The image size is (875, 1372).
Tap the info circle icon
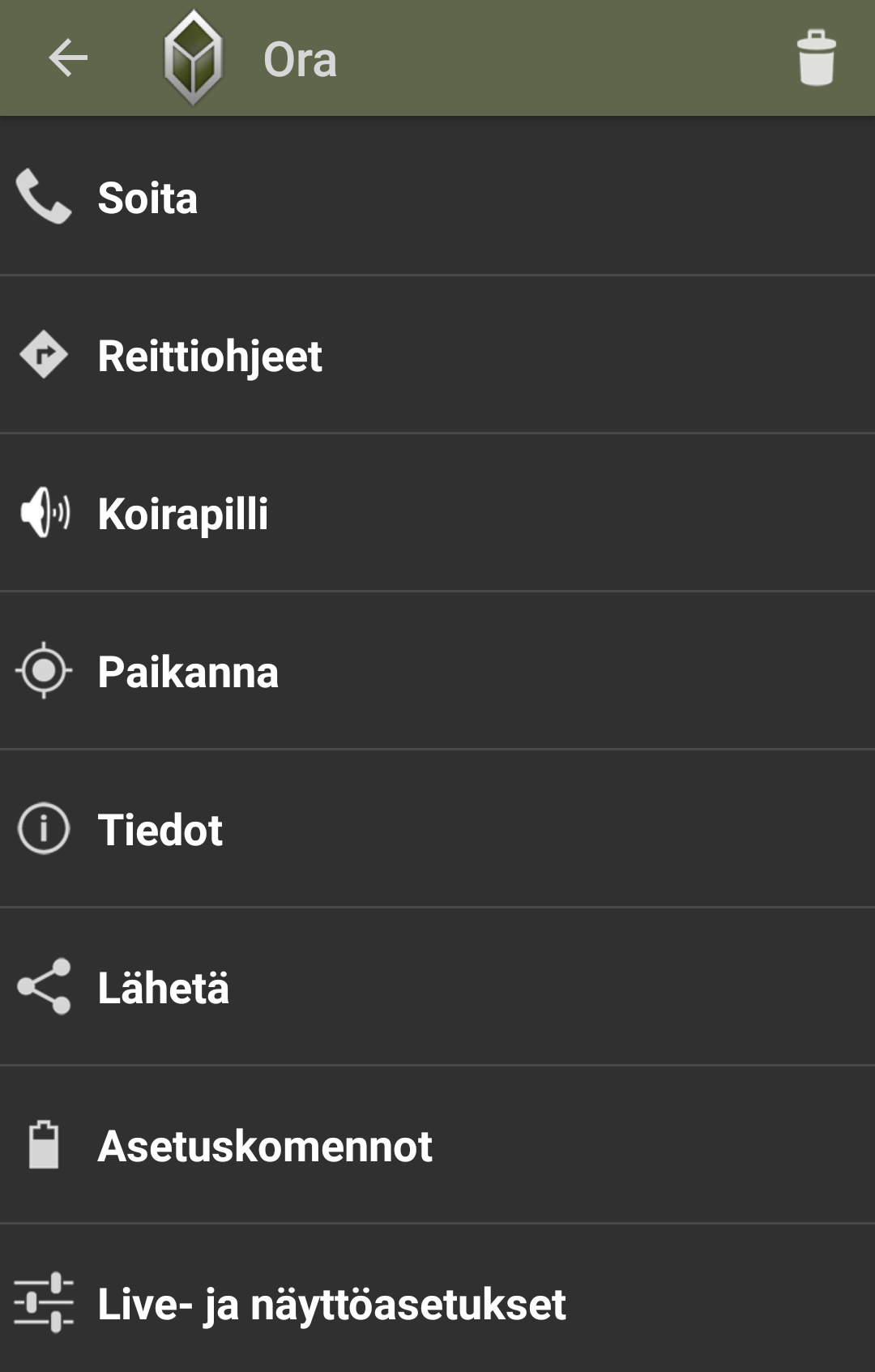[x=44, y=828]
